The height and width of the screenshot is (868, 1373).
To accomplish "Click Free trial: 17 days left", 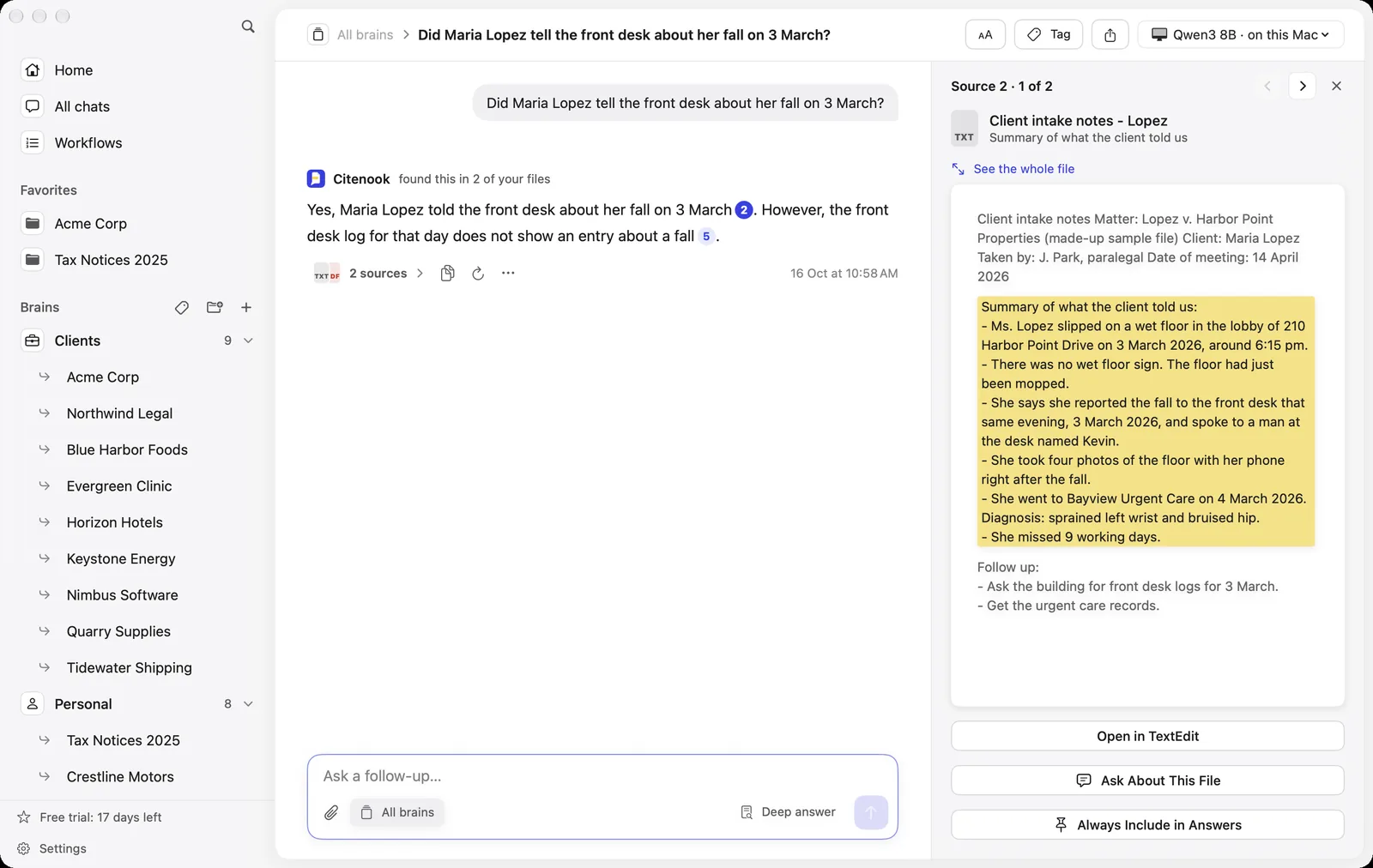I will [x=90, y=817].
